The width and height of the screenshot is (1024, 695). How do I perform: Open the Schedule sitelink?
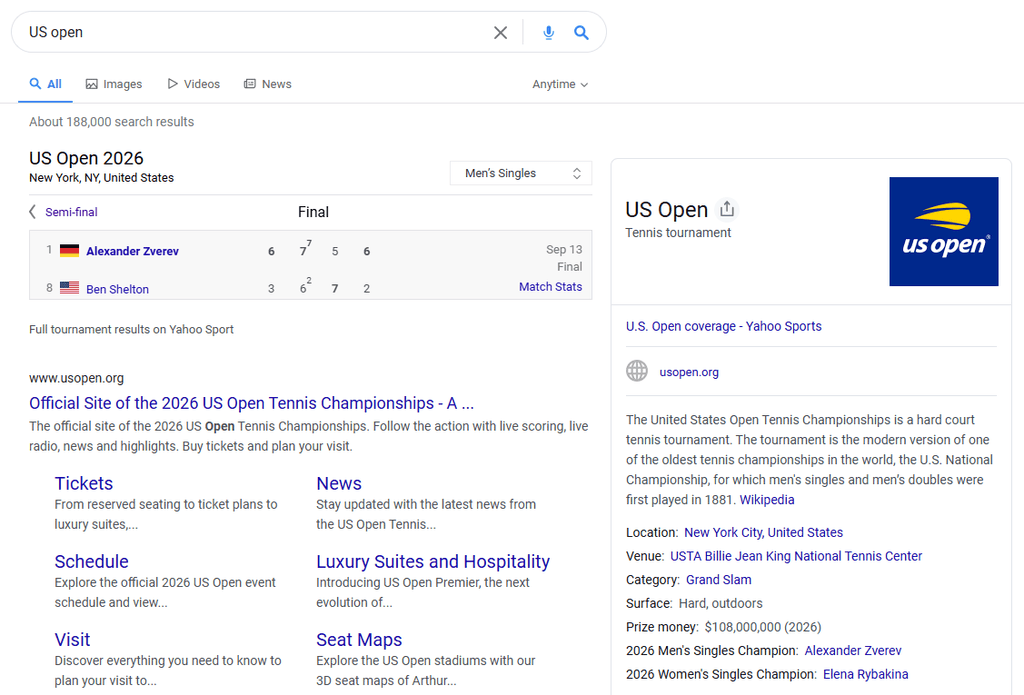[x=91, y=562]
